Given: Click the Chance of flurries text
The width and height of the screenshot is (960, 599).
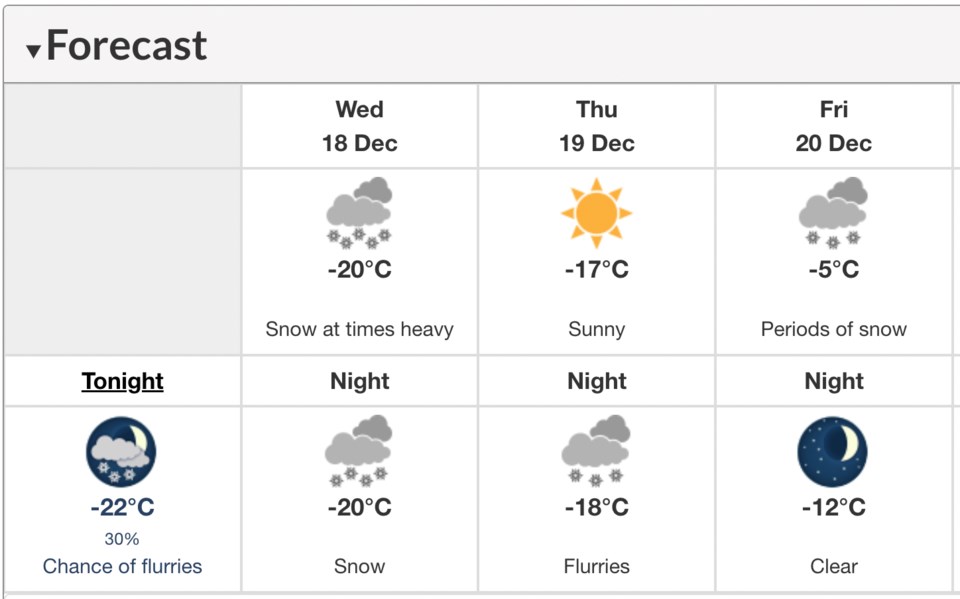Looking at the screenshot, I should point(122,566).
